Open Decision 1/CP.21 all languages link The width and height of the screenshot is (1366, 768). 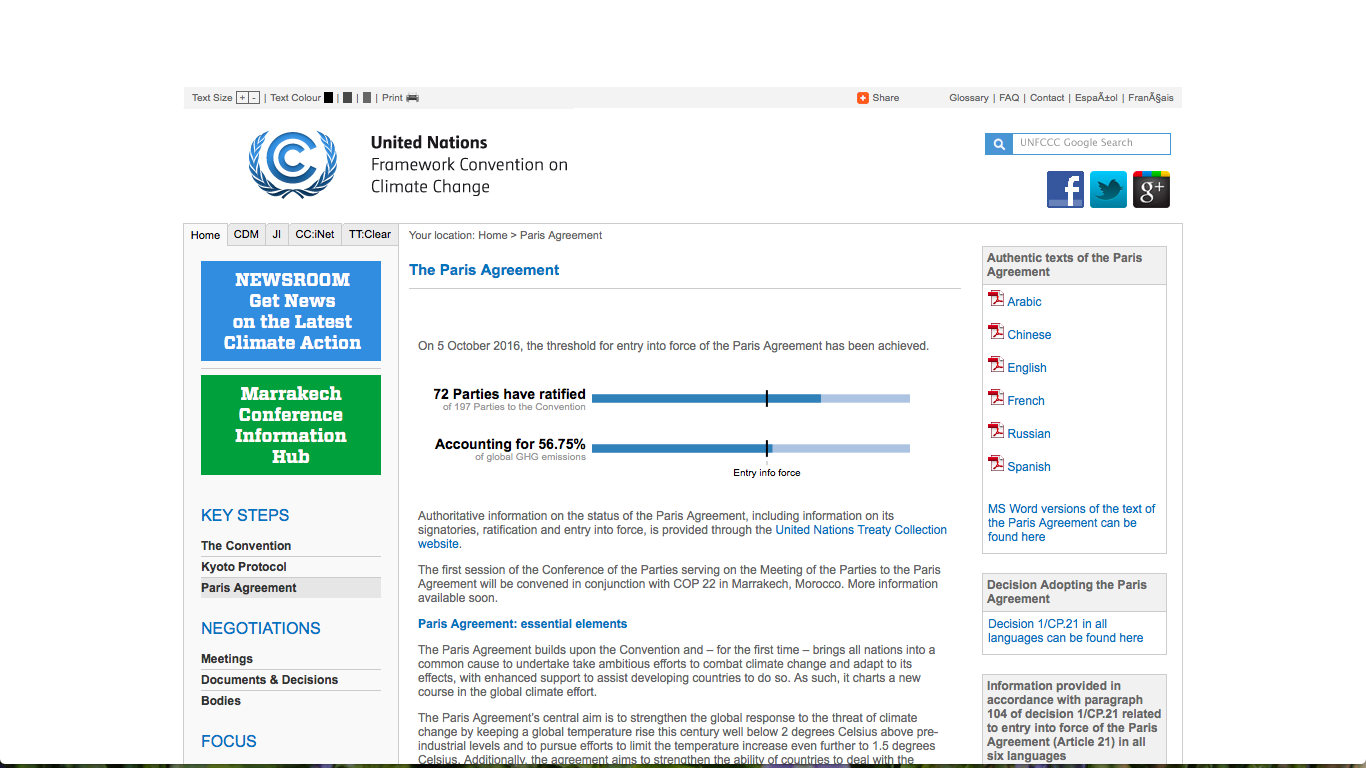[x=1065, y=631]
